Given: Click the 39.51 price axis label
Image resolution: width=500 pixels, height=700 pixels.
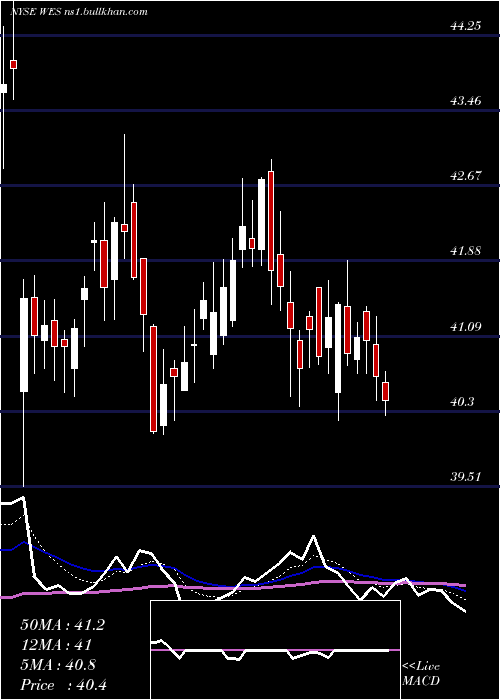Looking at the screenshot, I should (466, 477).
